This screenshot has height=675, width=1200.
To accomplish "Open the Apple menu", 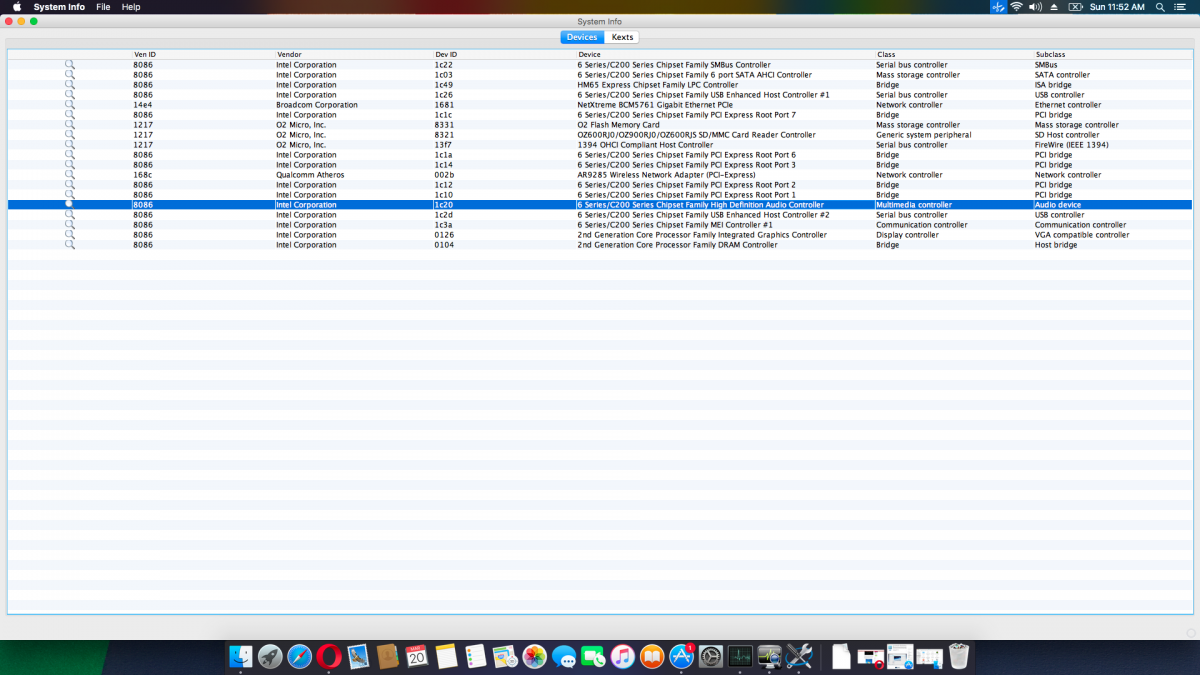I will [x=16, y=7].
